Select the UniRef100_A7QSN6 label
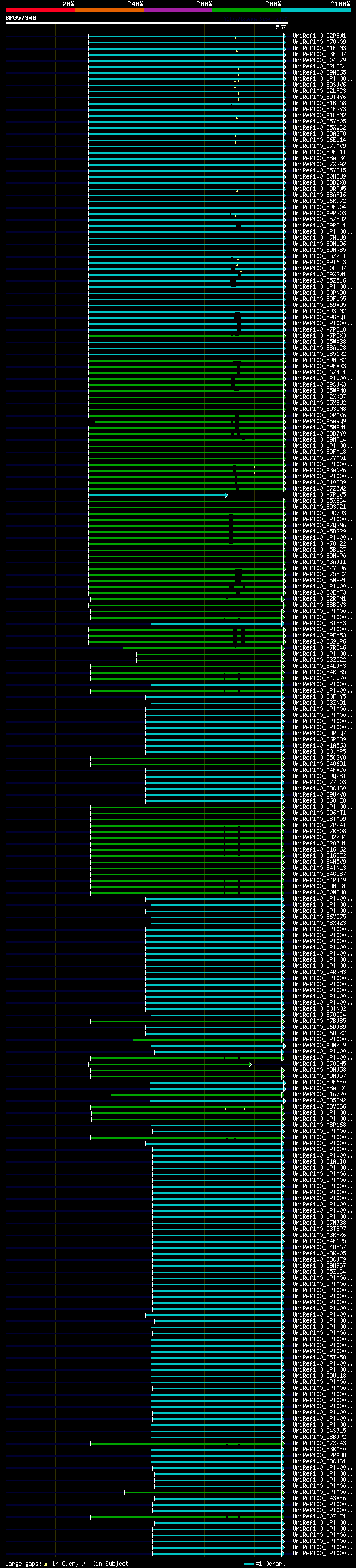Image resolution: width=356 pixels, height=1568 pixels. [319, 525]
